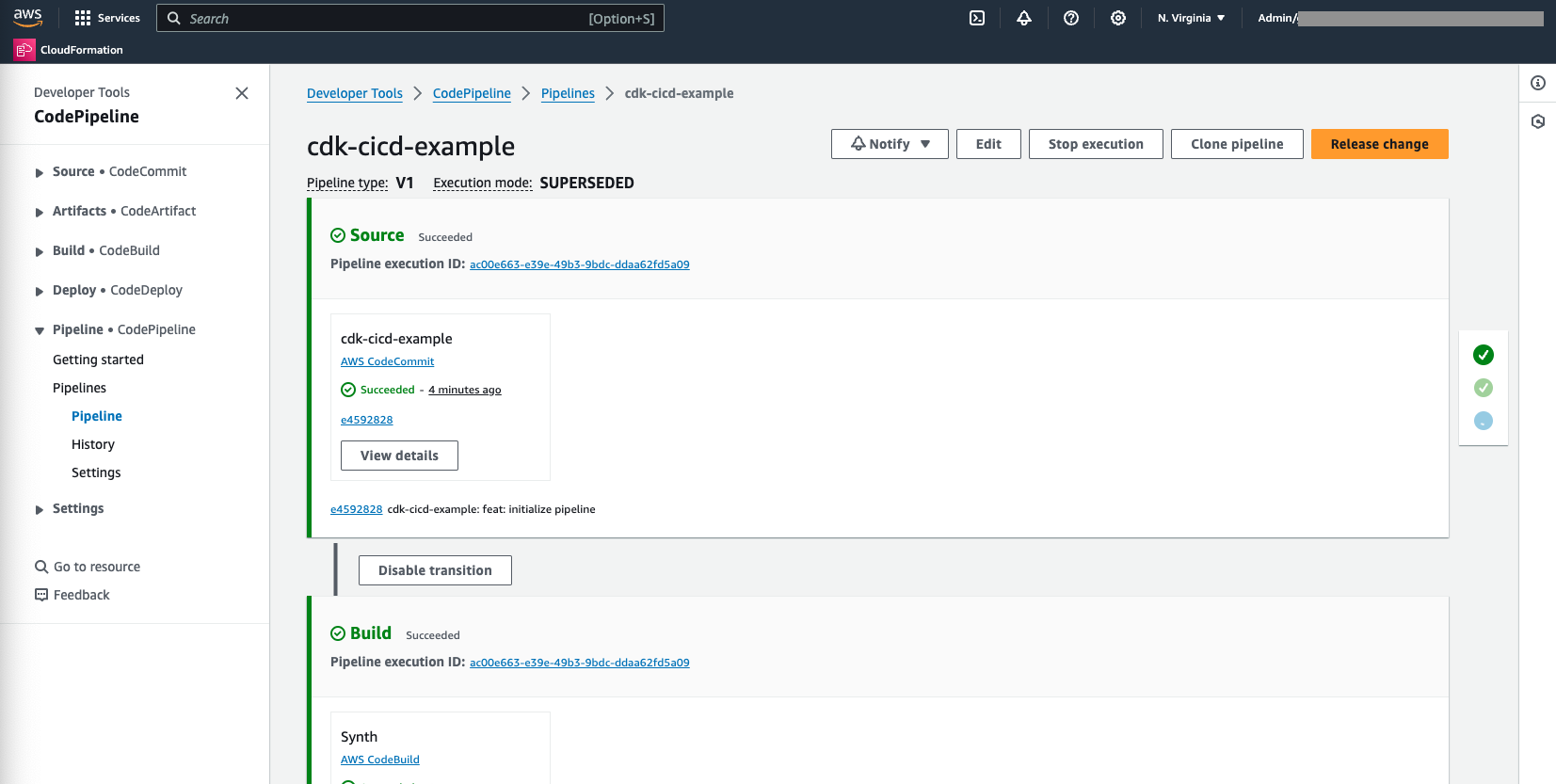Open the CloudShell terminal icon
Screen dimensions: 1556x784
977,18
